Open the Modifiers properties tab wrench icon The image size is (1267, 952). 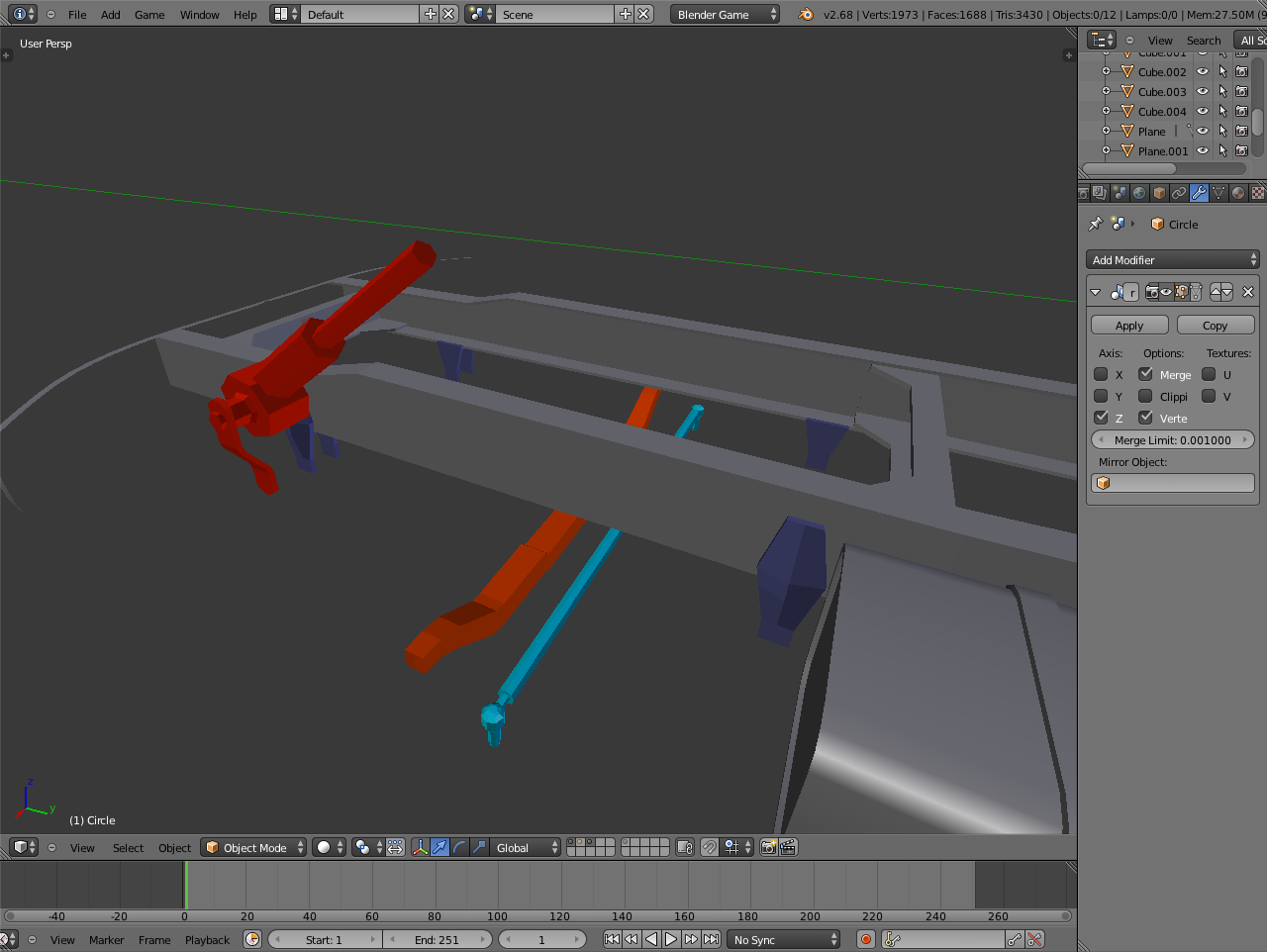1199,193
